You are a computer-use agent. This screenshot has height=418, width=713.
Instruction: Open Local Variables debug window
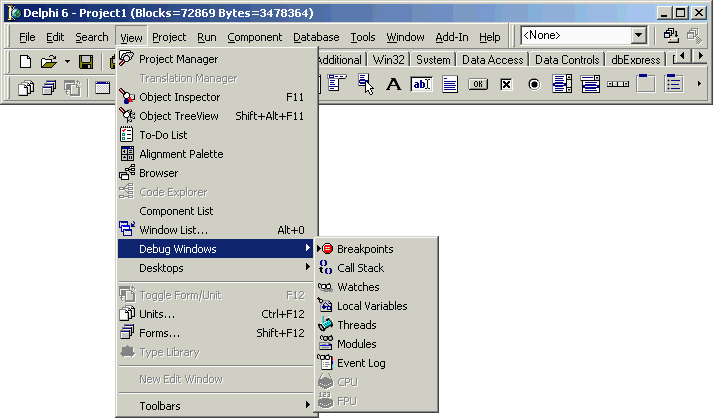pos(377,306)
